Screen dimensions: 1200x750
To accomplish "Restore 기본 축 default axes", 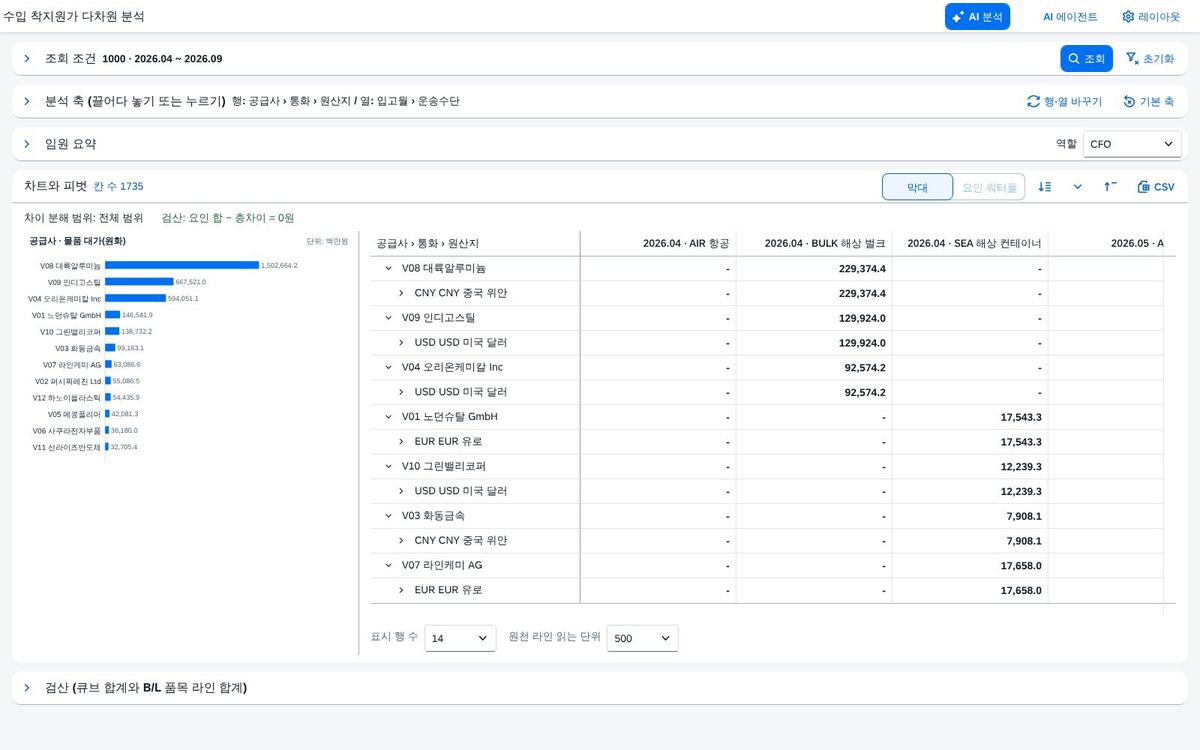I will [x=1148, y=102].
